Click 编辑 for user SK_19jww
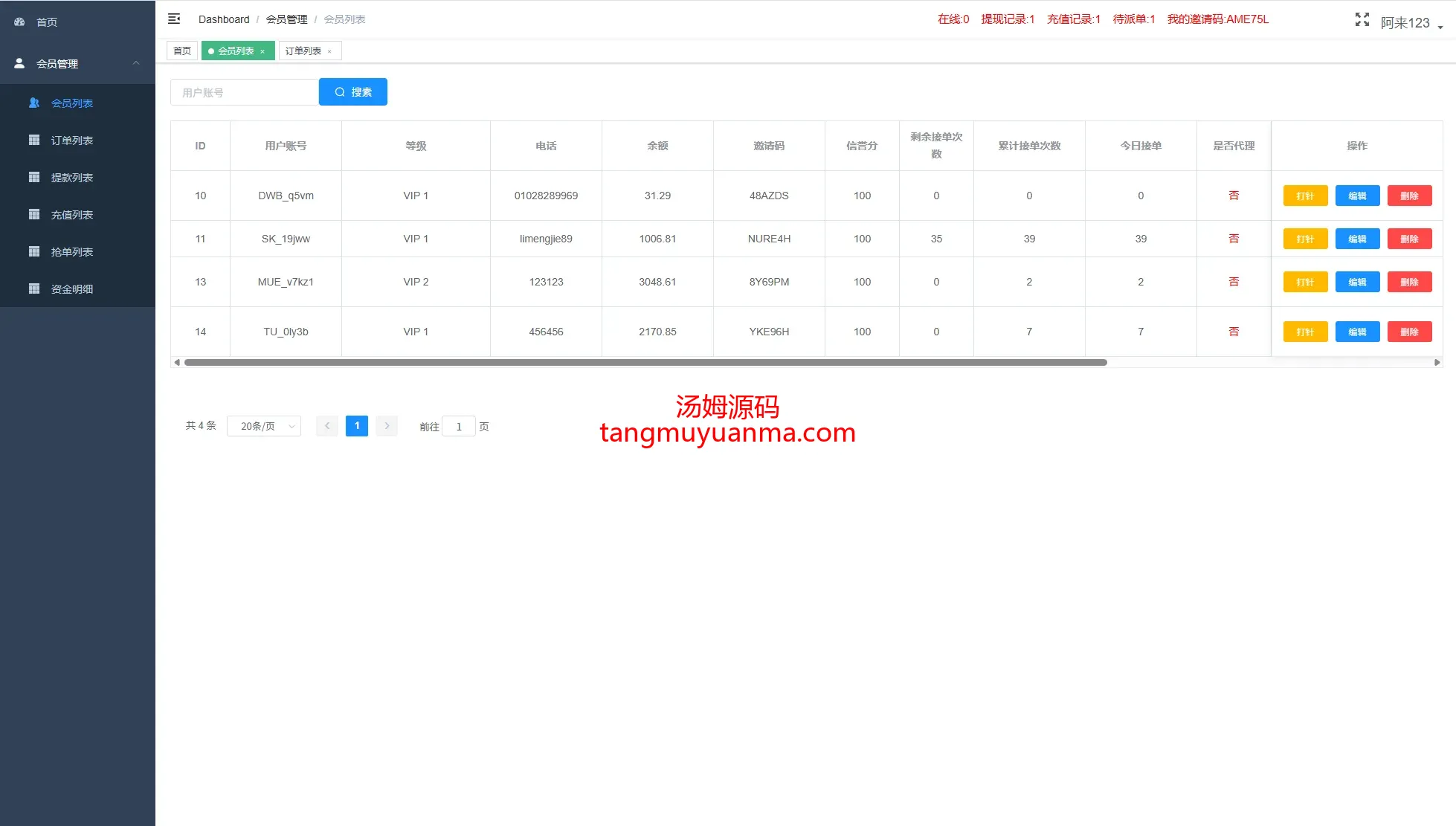 (1357, 239)
